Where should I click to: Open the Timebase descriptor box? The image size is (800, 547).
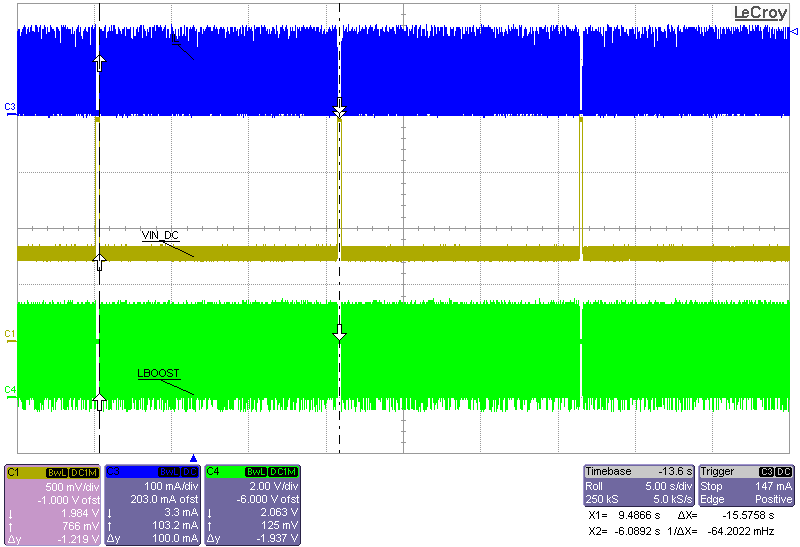pos(639,485)
